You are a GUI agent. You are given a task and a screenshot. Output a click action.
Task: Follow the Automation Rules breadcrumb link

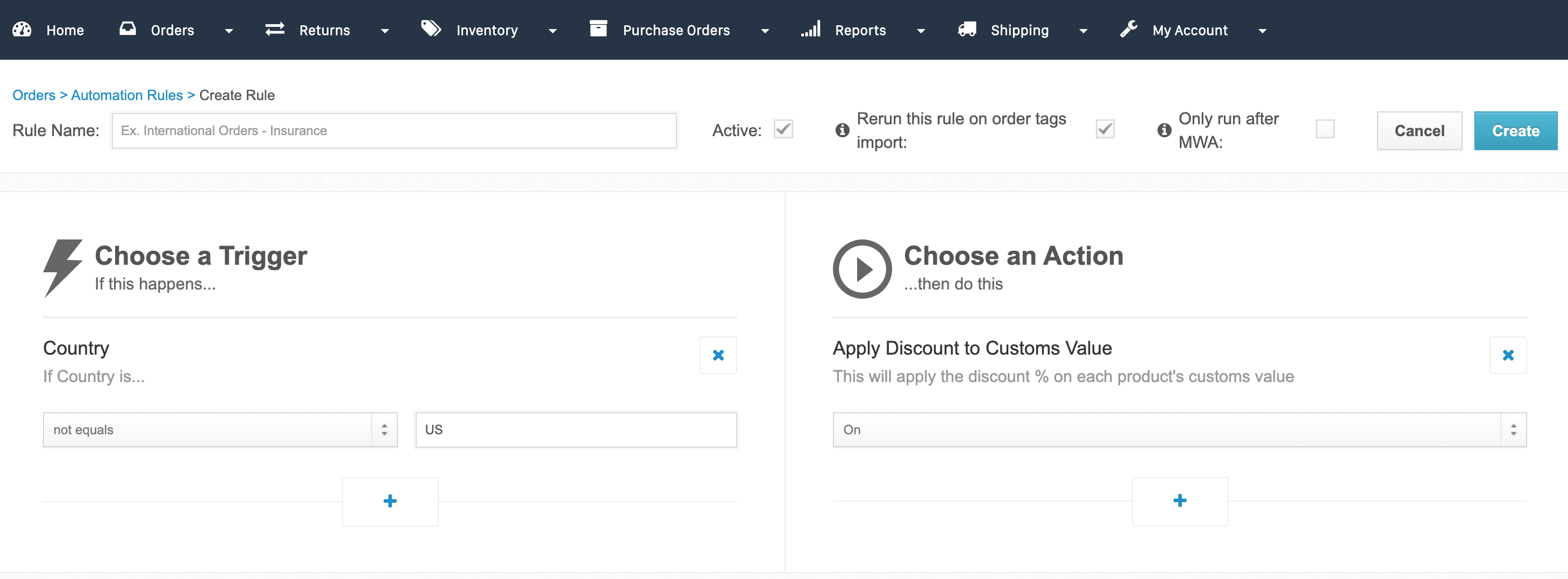click(x=126, y=95)
